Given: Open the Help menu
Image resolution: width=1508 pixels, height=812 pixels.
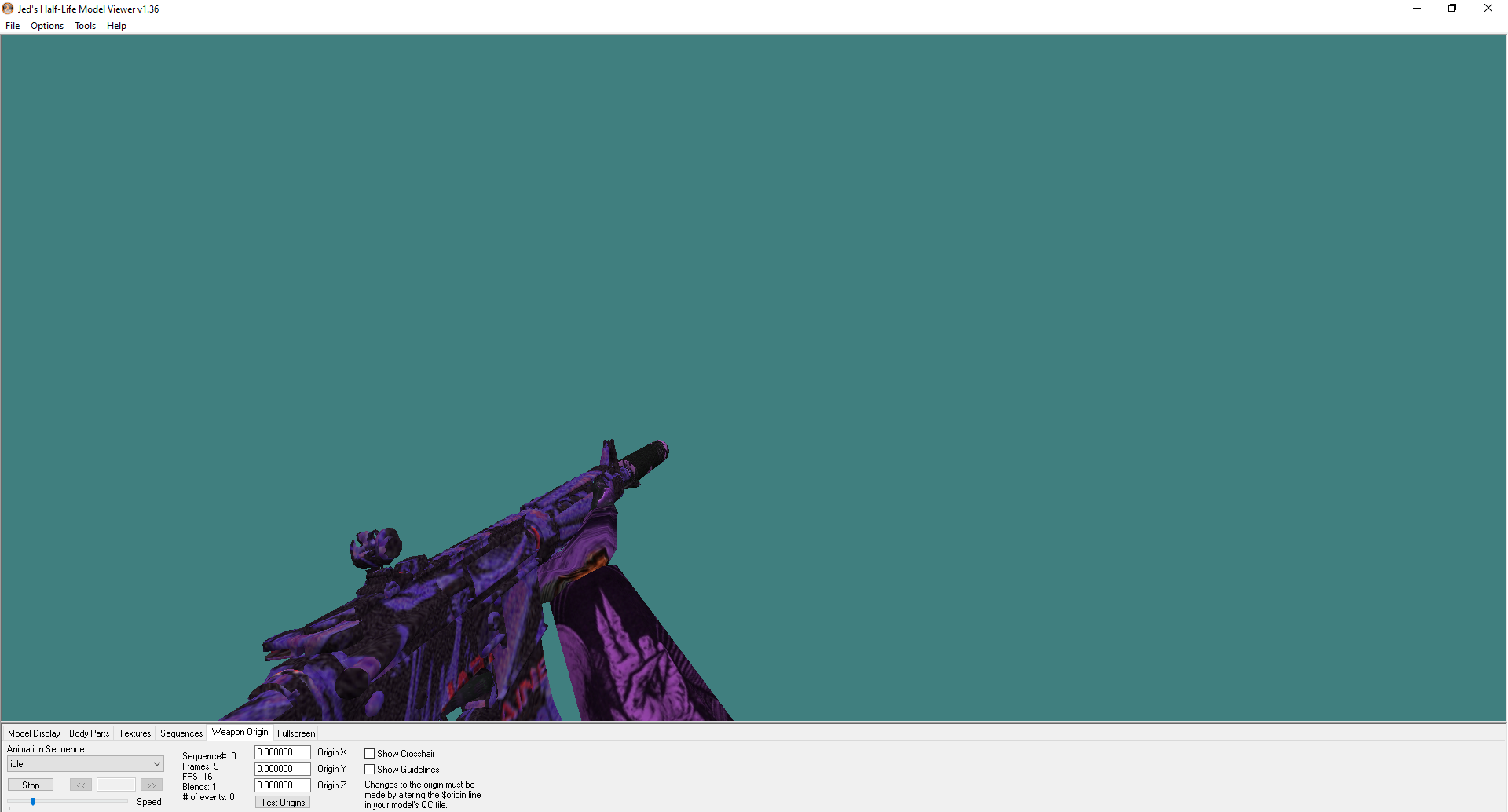Looking at the screenshot, I should pos(116,26).
